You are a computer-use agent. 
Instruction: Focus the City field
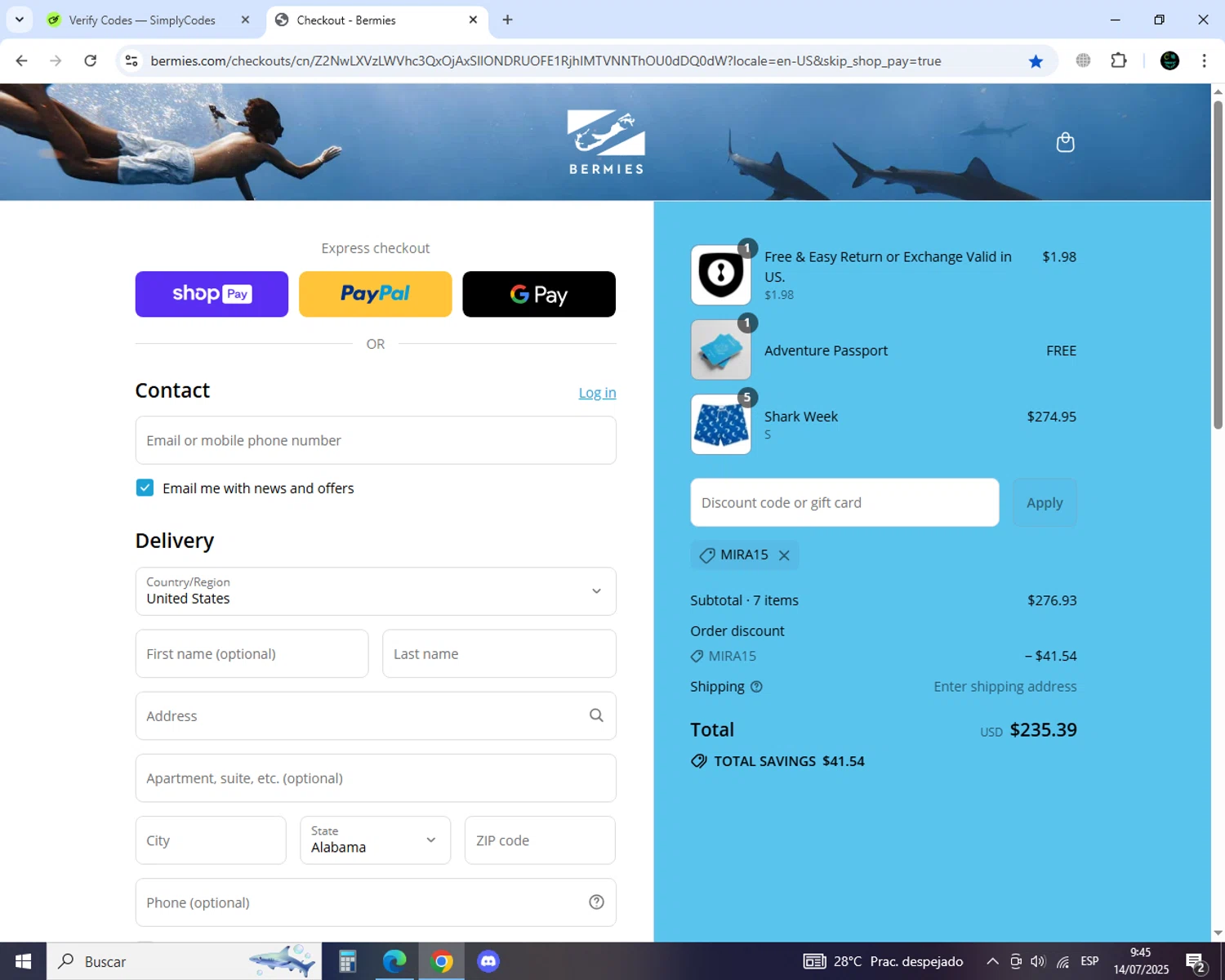coord(211,840)
